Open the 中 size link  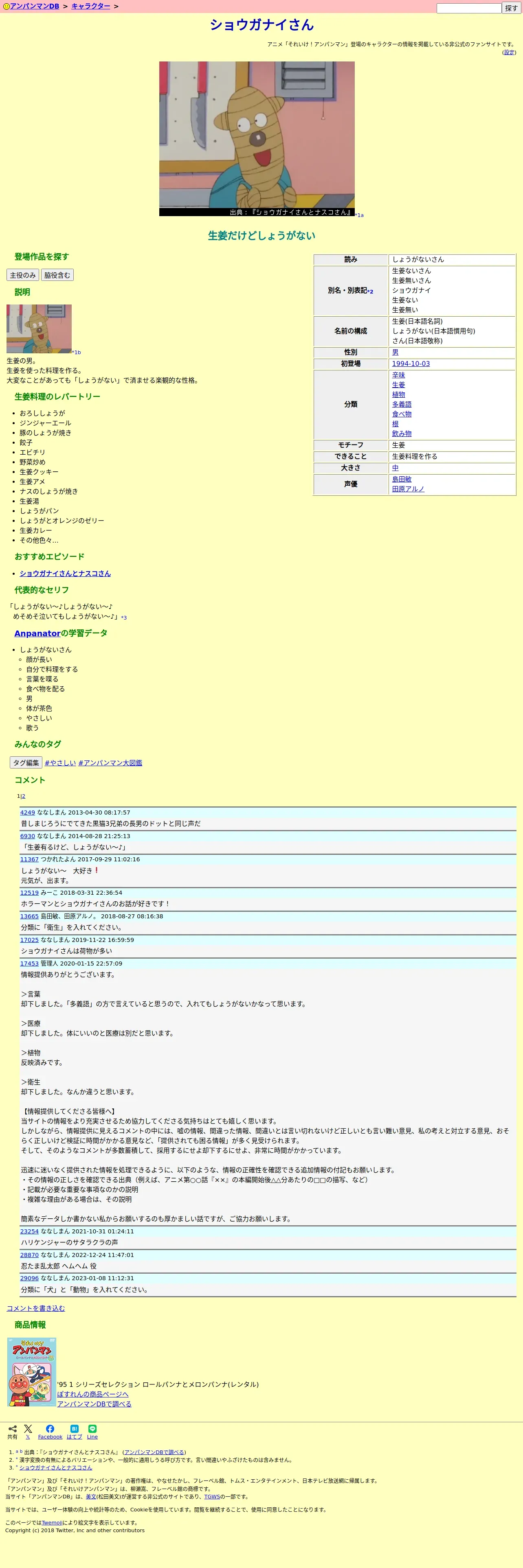tap(395, 468)
